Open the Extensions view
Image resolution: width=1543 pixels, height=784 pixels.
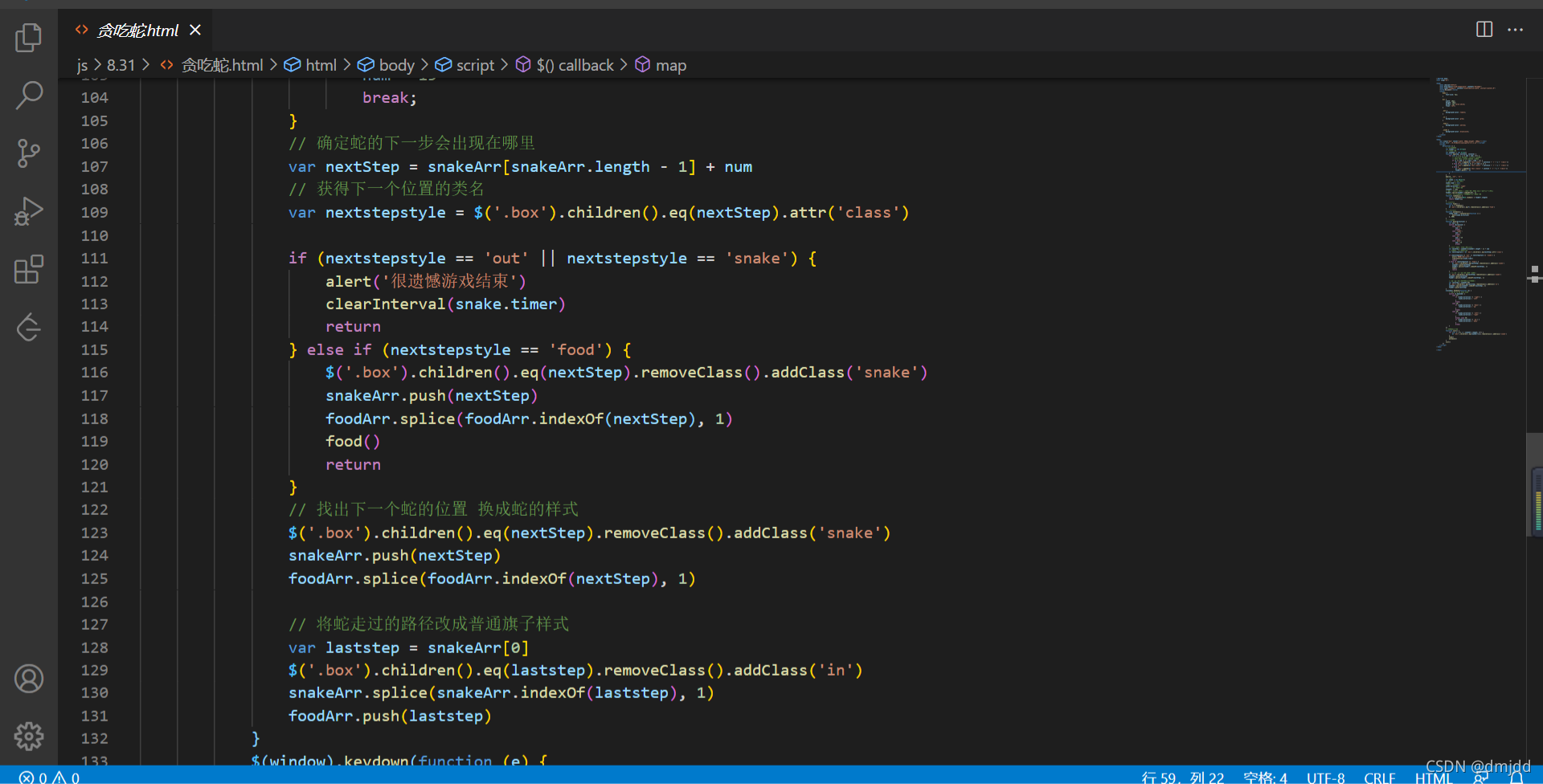(x=29, y=269)
